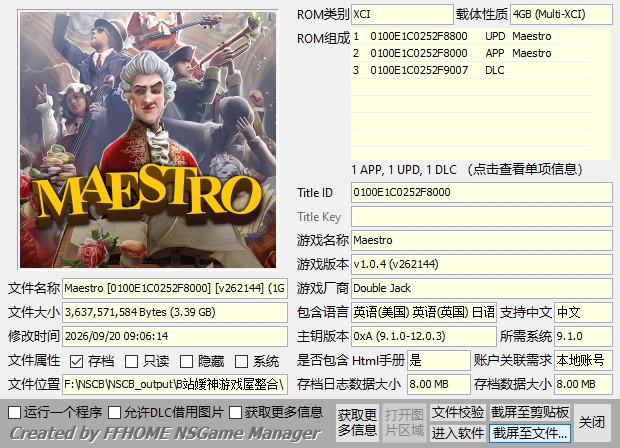Open 文件校验 file verification
620x448 pixels.
457,412
